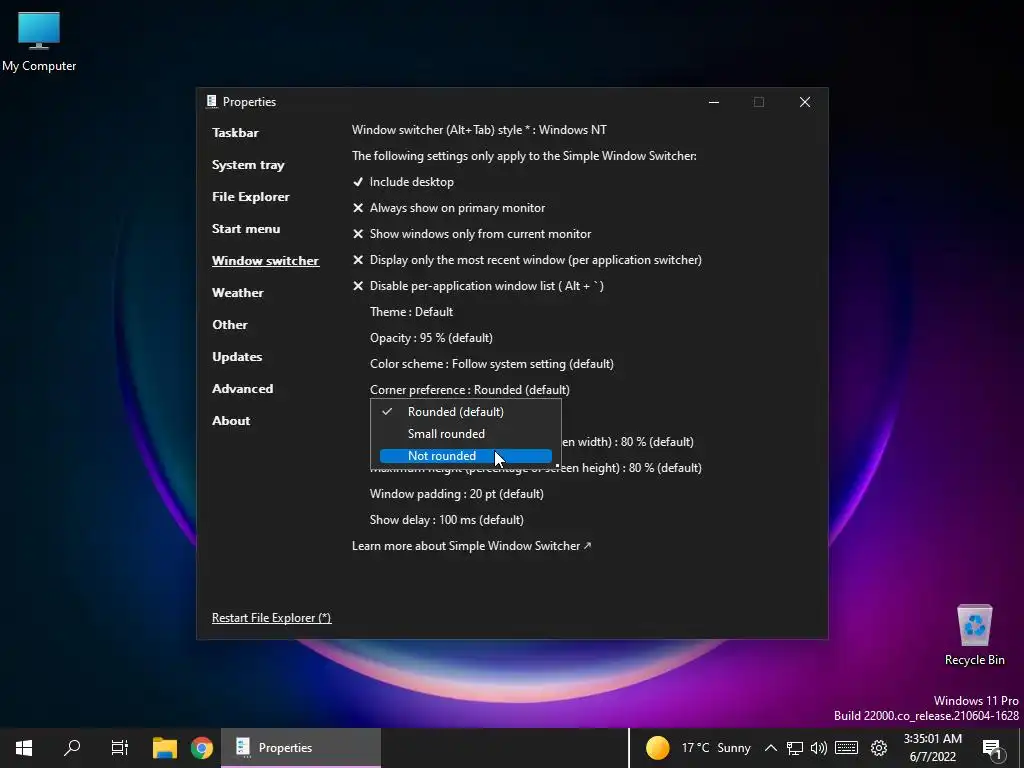Open network status tray icon

point(794,748)
